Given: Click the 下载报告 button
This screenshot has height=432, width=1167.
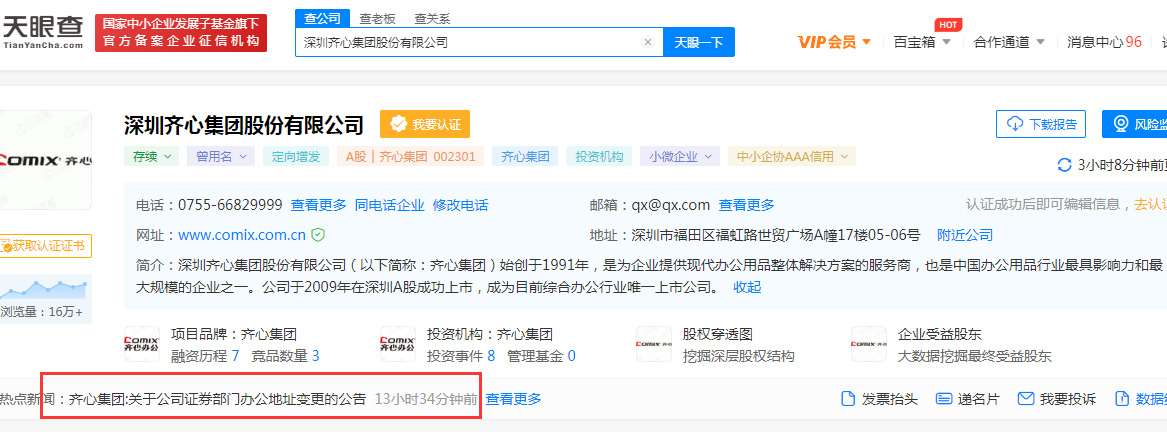Looking at the screenshot, I should pos(1040,124).
